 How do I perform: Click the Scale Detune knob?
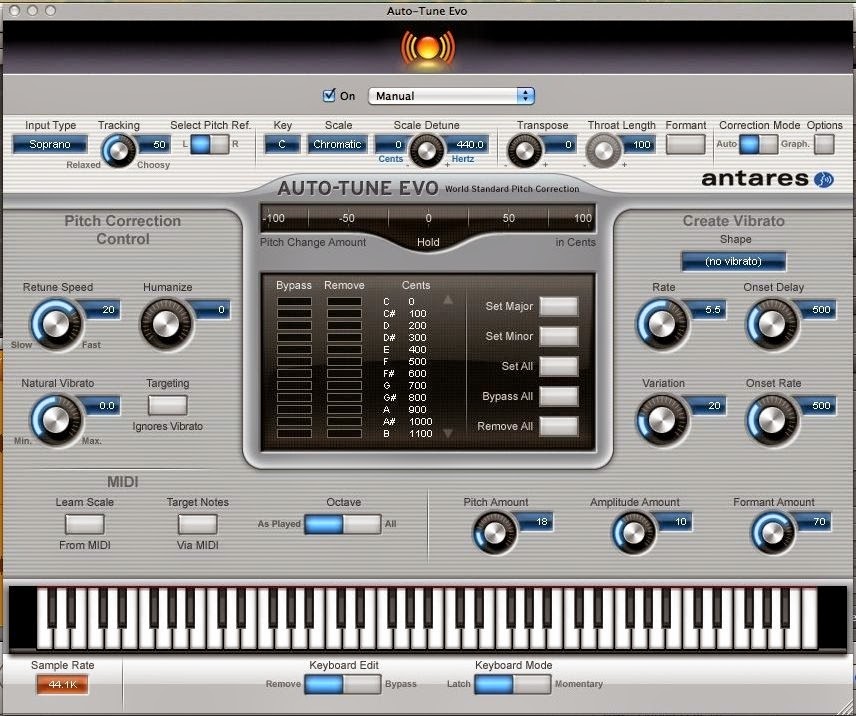pos(426,150)
